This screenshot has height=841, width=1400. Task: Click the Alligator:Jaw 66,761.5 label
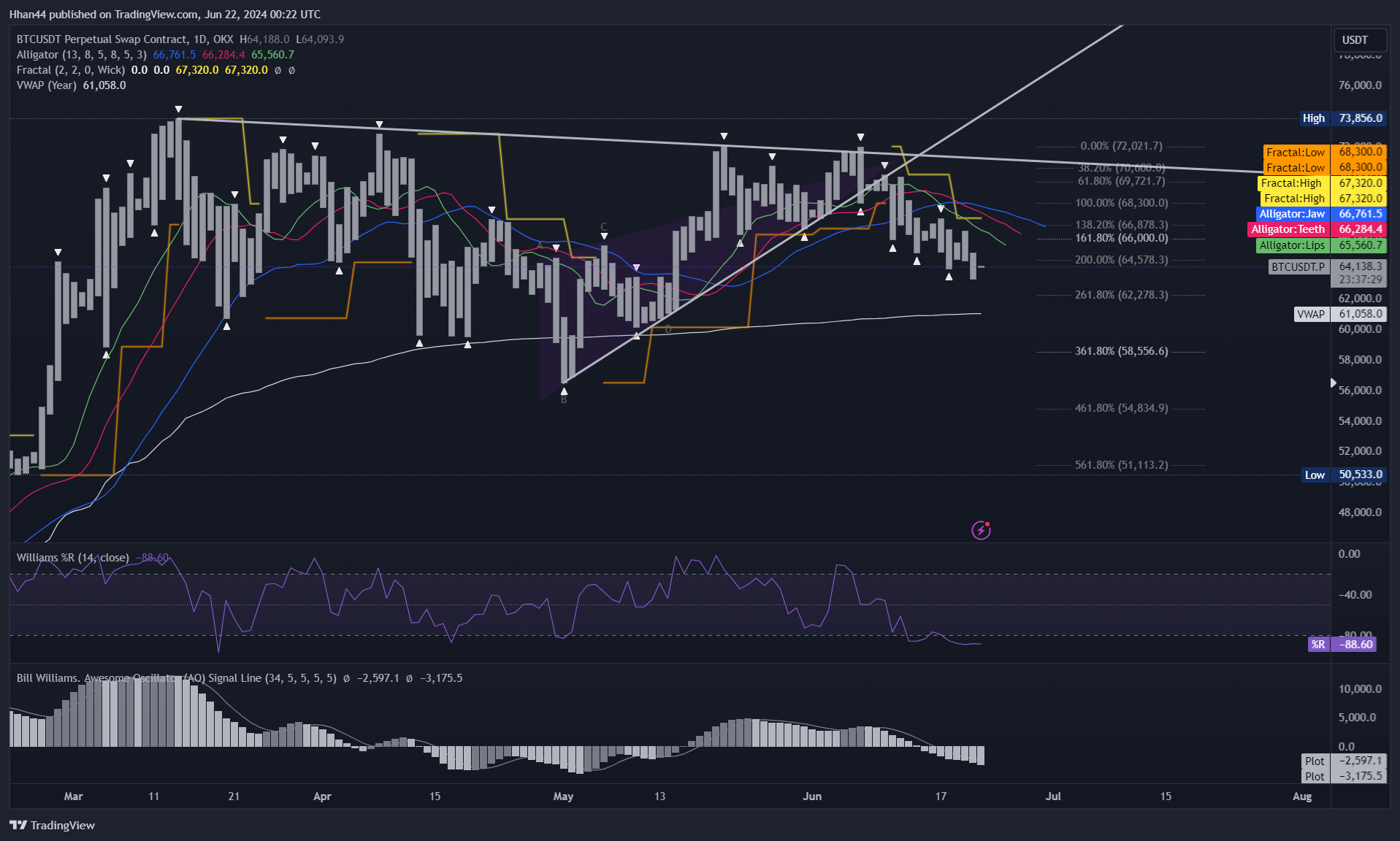point(1320,214)
